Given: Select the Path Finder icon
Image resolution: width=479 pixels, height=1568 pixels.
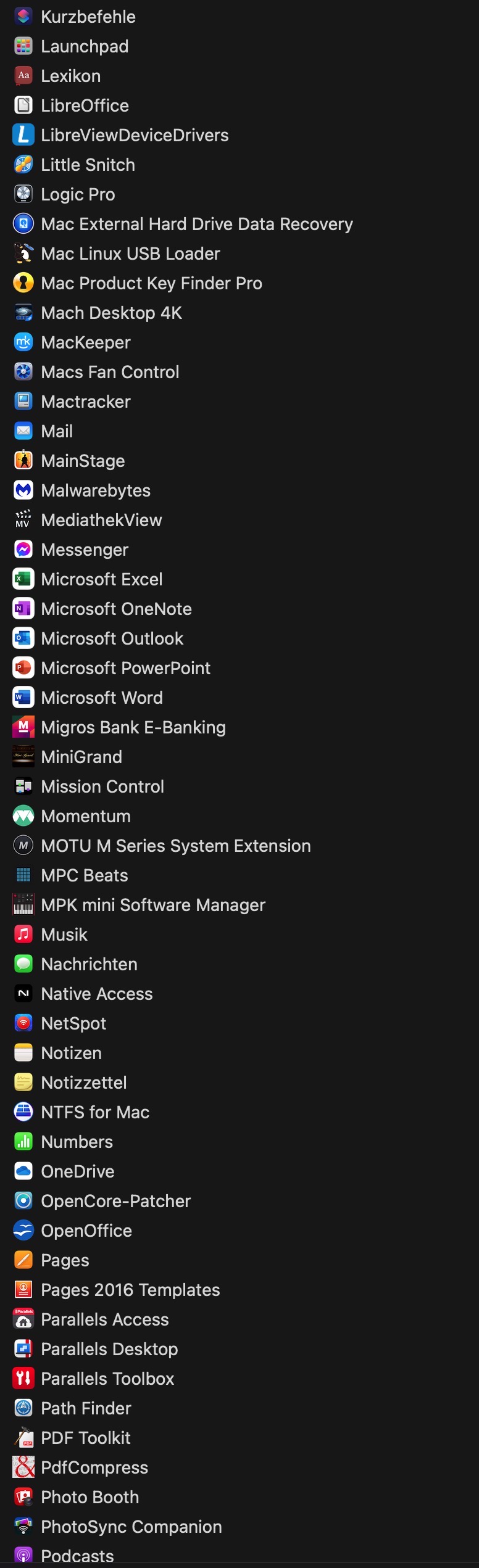Looking at the screenshot, I should 23,1408.
